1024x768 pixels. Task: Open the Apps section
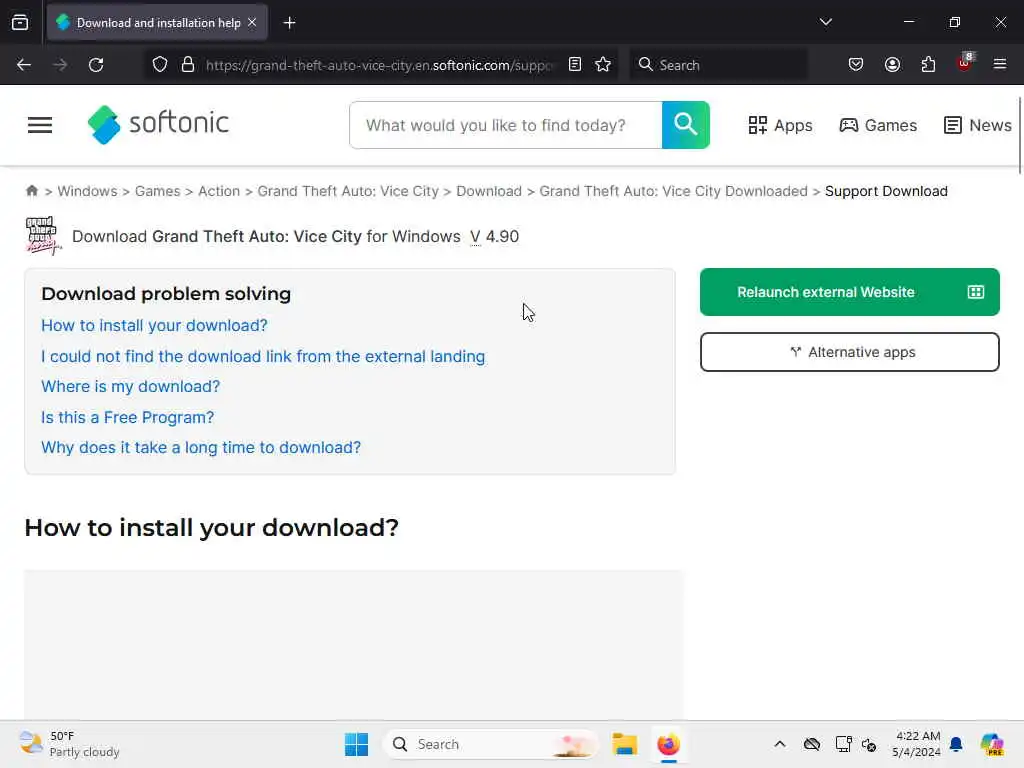(780, 125)
